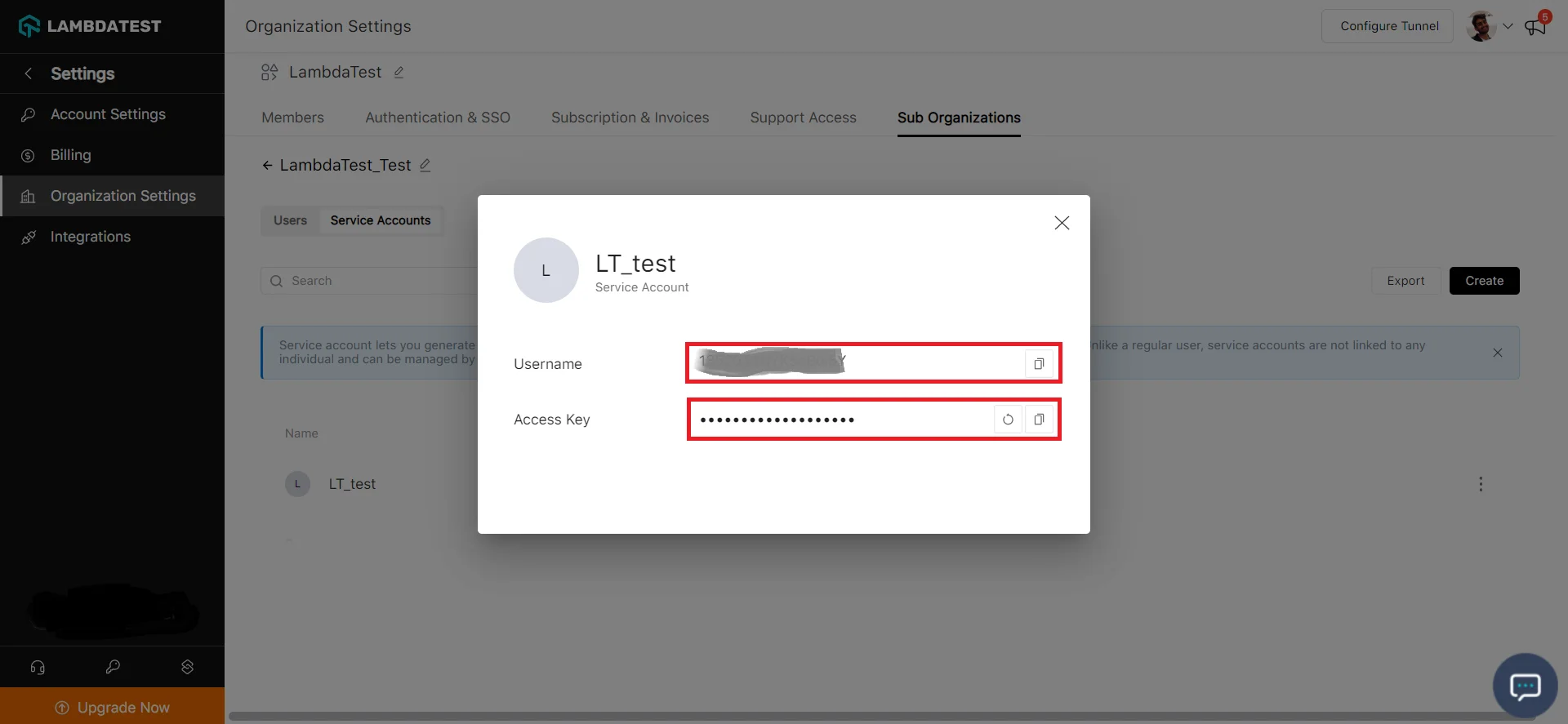
Task: Copy the Access Key
Action: pos(1039,420)
